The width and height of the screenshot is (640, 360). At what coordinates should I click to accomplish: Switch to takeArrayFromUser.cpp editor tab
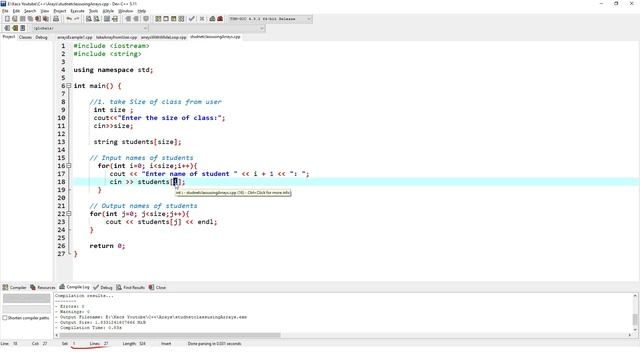117,37
